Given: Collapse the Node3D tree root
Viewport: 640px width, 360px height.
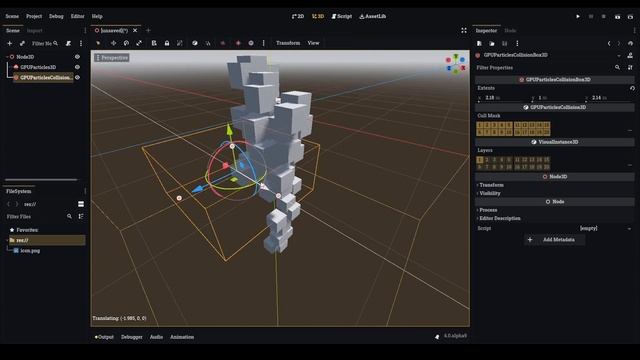Looking at the screenshot, I should point(7,57).
